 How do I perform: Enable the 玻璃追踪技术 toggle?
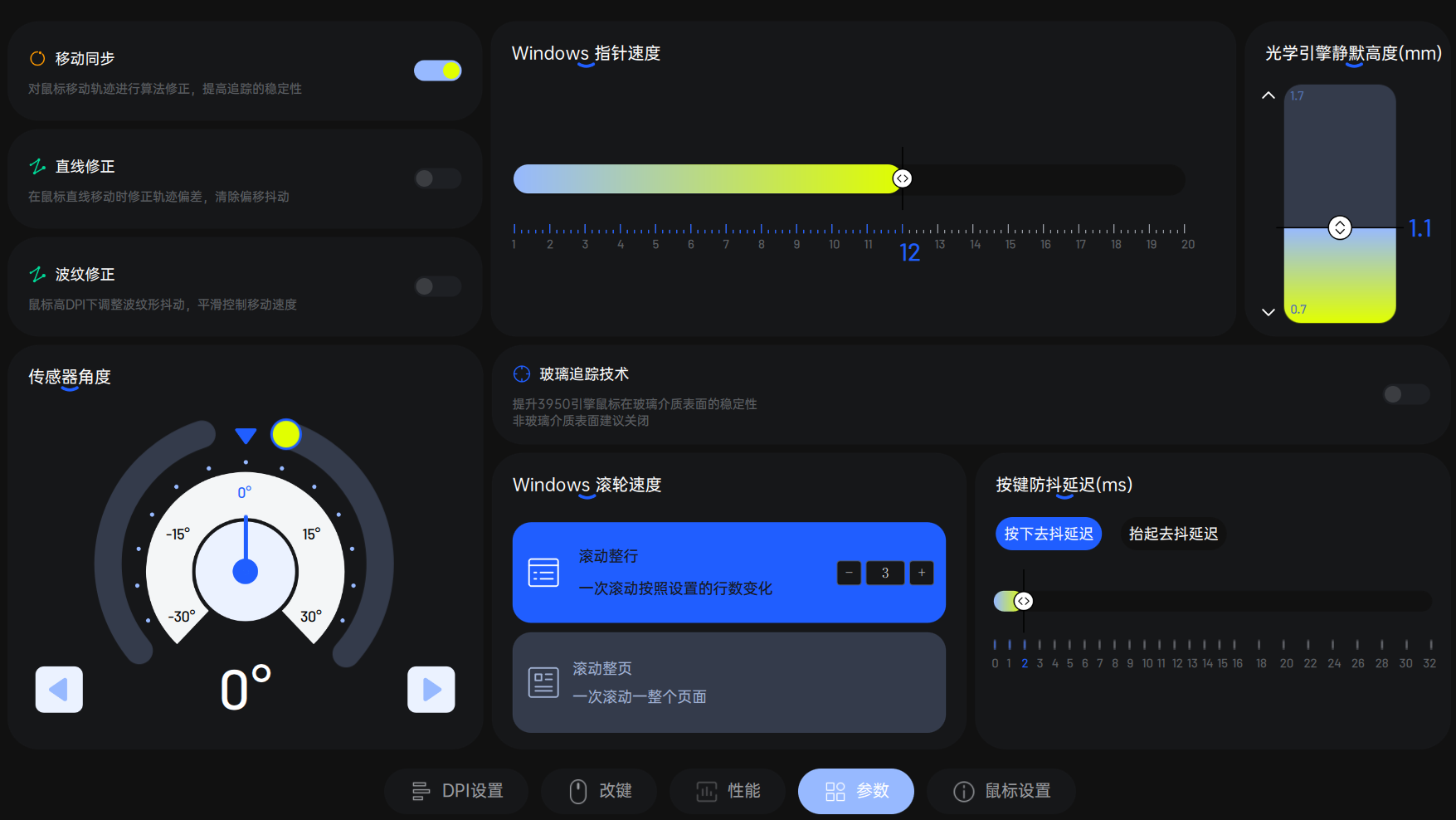click(1406, 394)
